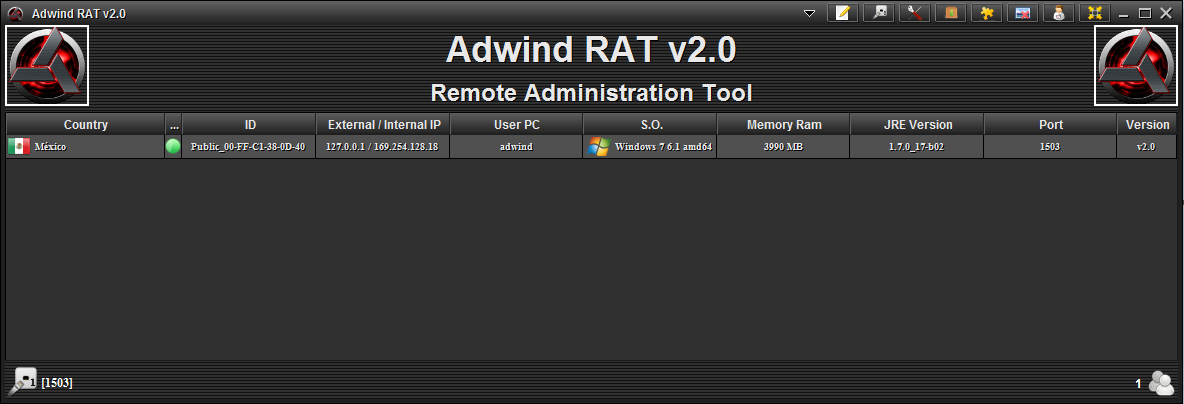The width and height of the screenshot is (1184, 404).
Task: Click the green status indicator dot
Action: 173,146
